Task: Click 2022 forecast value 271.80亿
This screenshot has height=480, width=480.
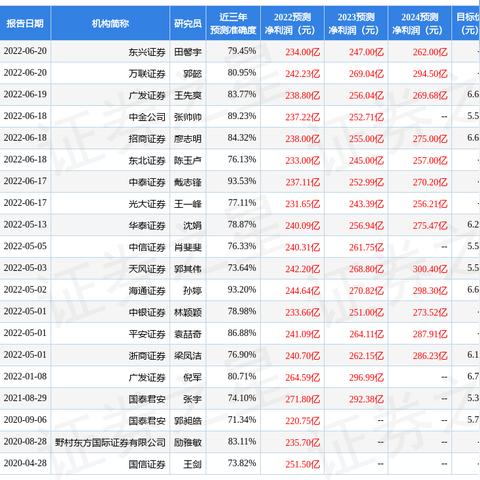Action: point(302,399)
